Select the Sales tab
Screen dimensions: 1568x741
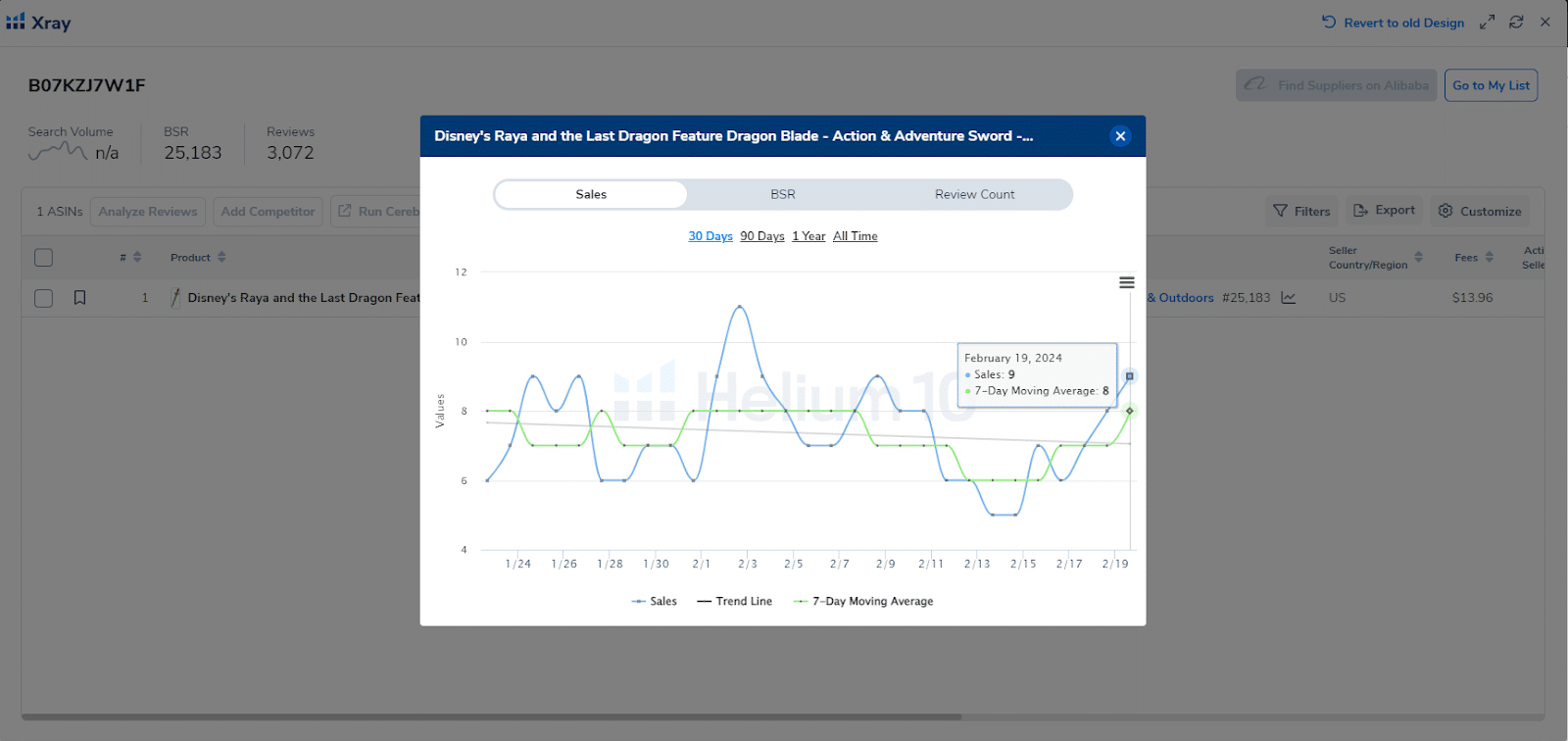pos(591,194)
